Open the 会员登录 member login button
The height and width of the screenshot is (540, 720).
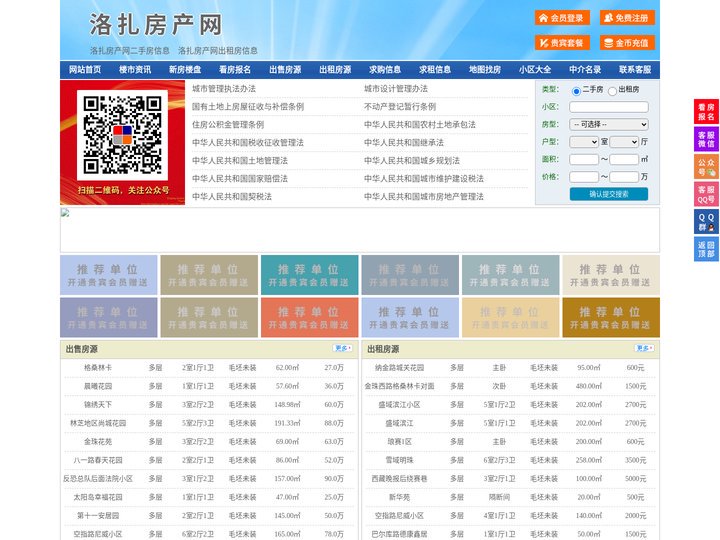[x=562, y=18]
